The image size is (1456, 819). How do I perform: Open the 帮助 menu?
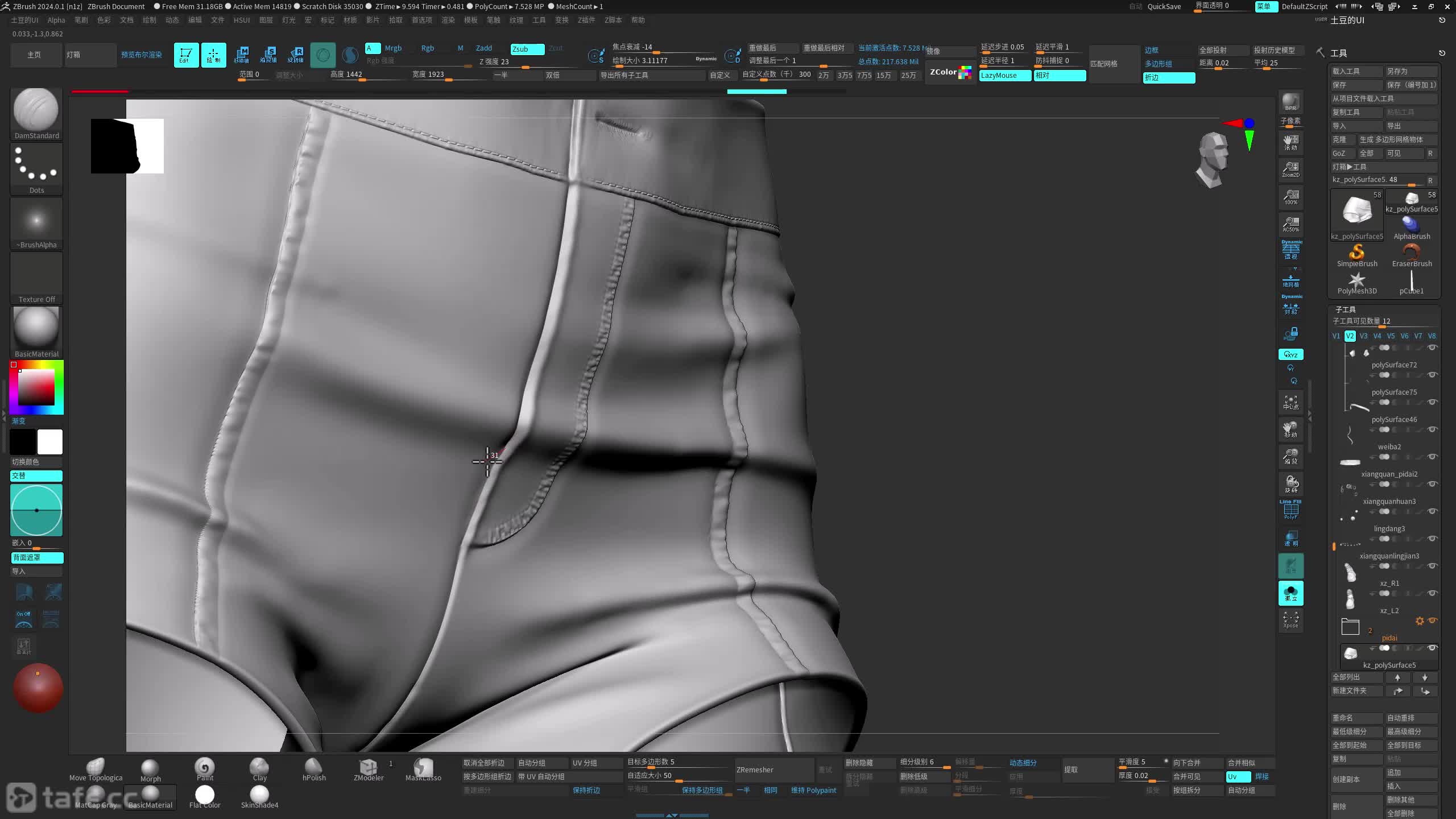click(x=638, y=20)
